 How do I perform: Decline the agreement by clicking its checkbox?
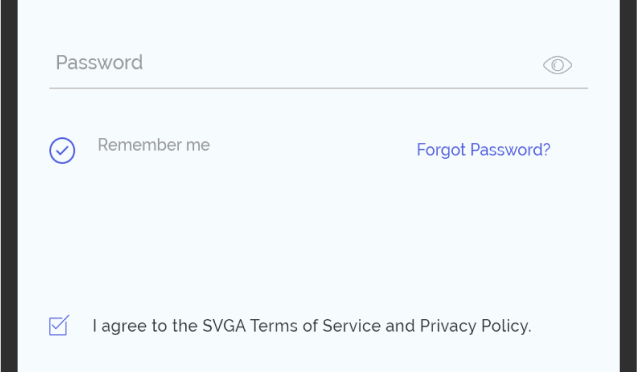[59, 325]
